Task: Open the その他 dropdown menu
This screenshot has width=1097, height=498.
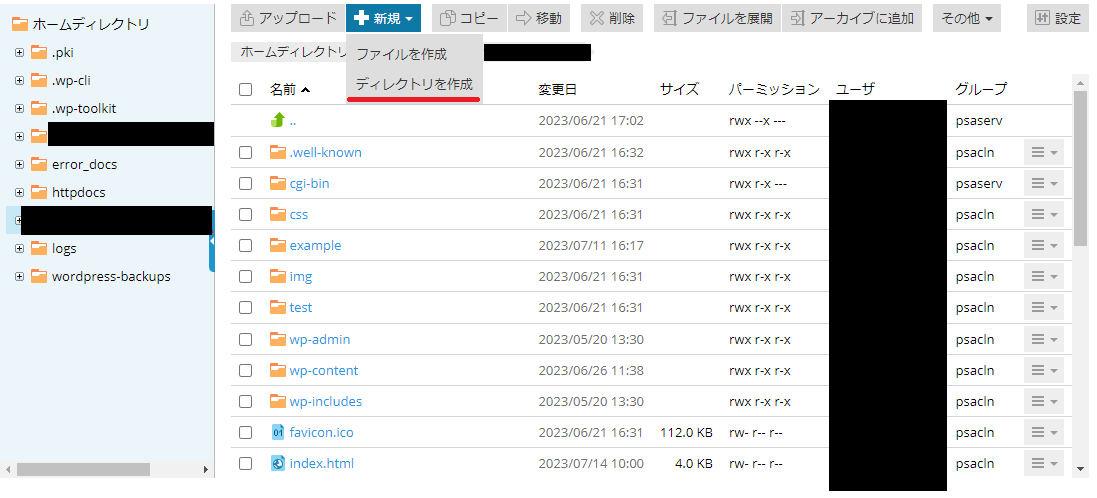Action: [966, 19]
